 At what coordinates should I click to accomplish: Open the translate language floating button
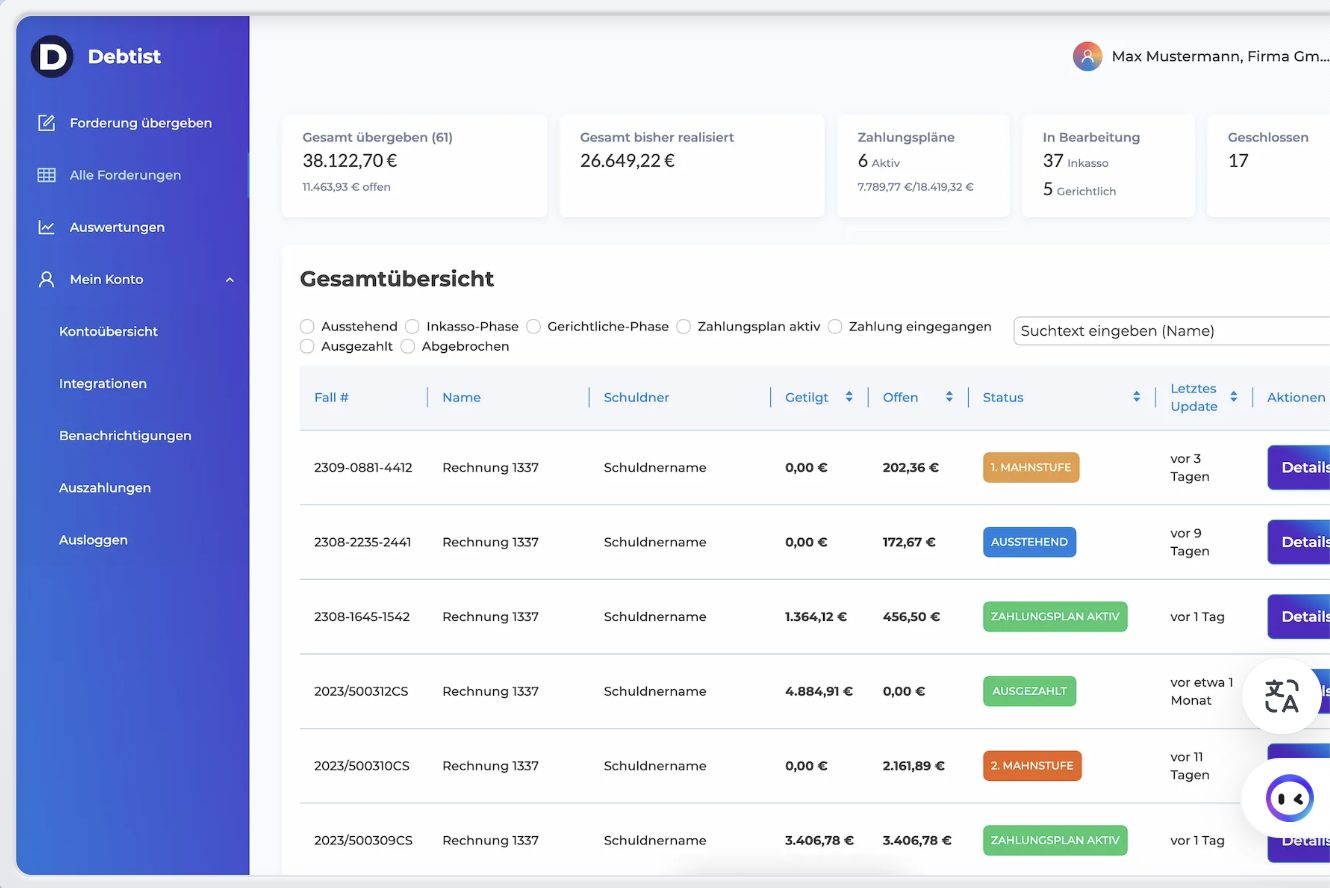tap(1281, 696)
